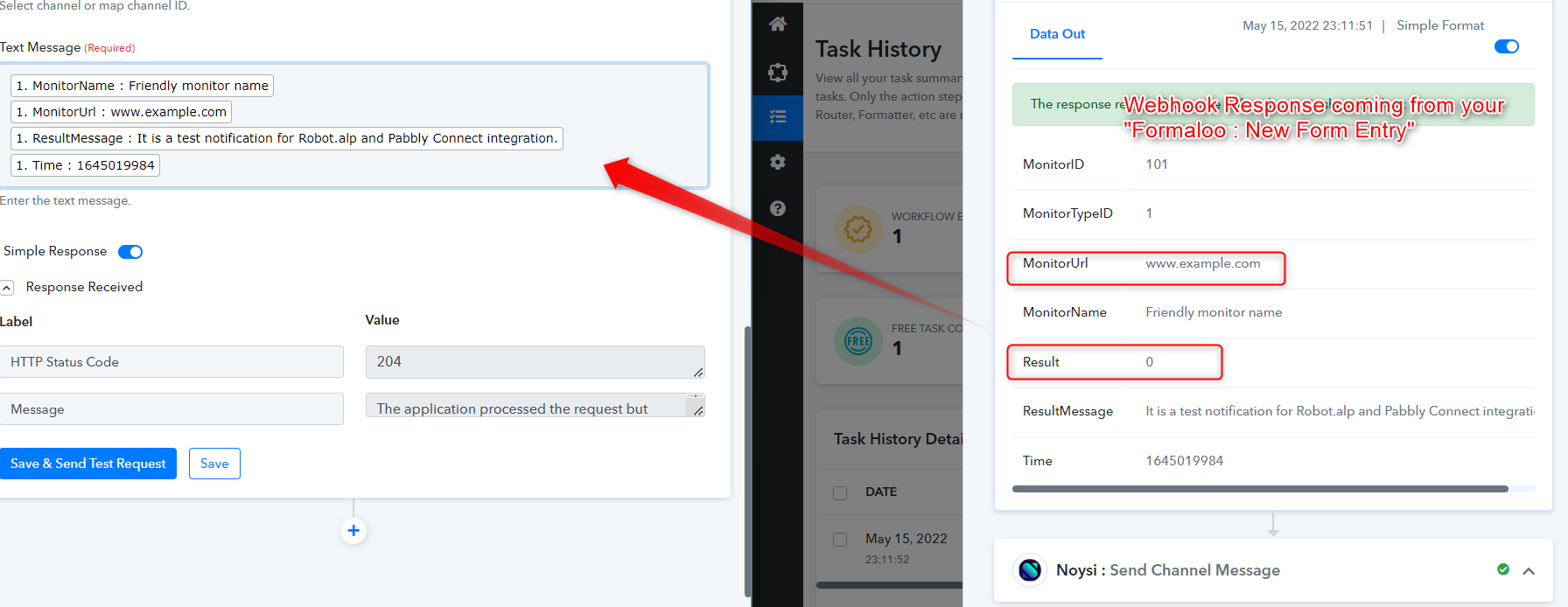
Task: Click the Task History heading
Action: click(878, 50)
